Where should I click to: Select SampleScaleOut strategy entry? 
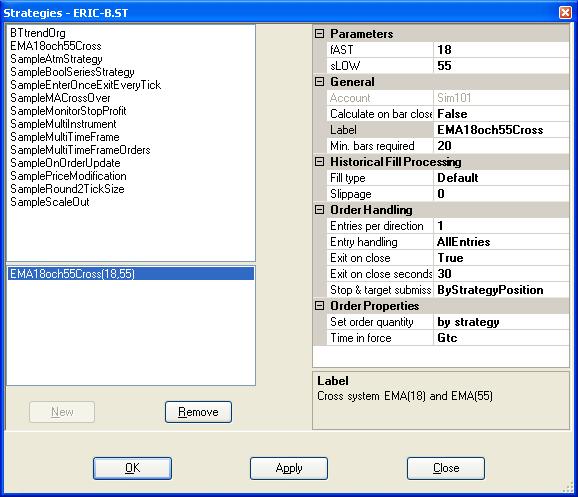(50, 202)
